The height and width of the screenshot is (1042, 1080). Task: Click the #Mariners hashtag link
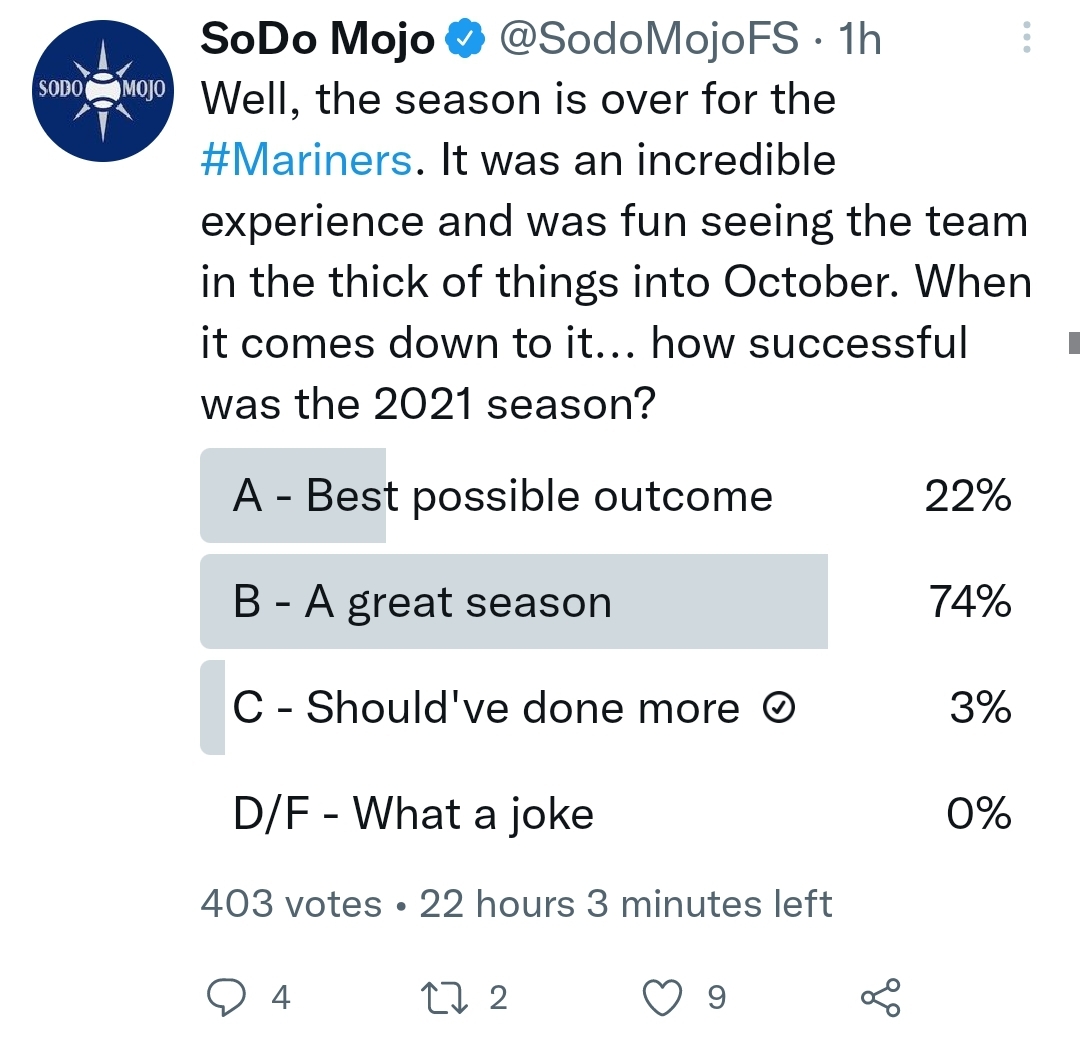306,160
